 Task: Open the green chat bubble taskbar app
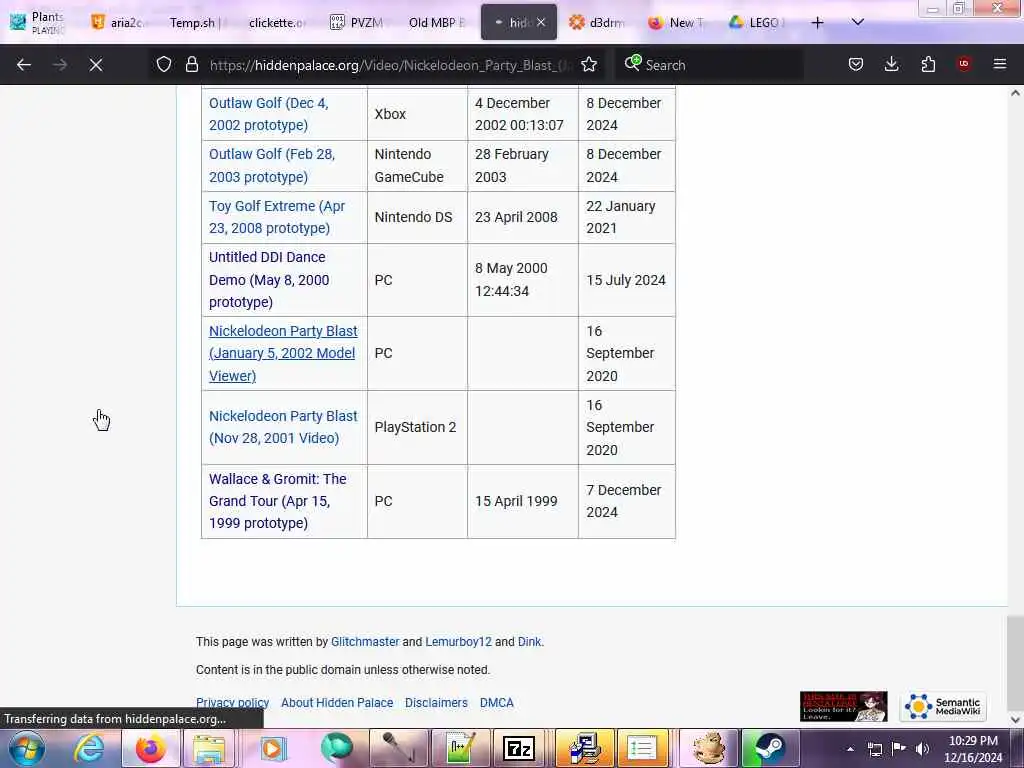point(336,748)
